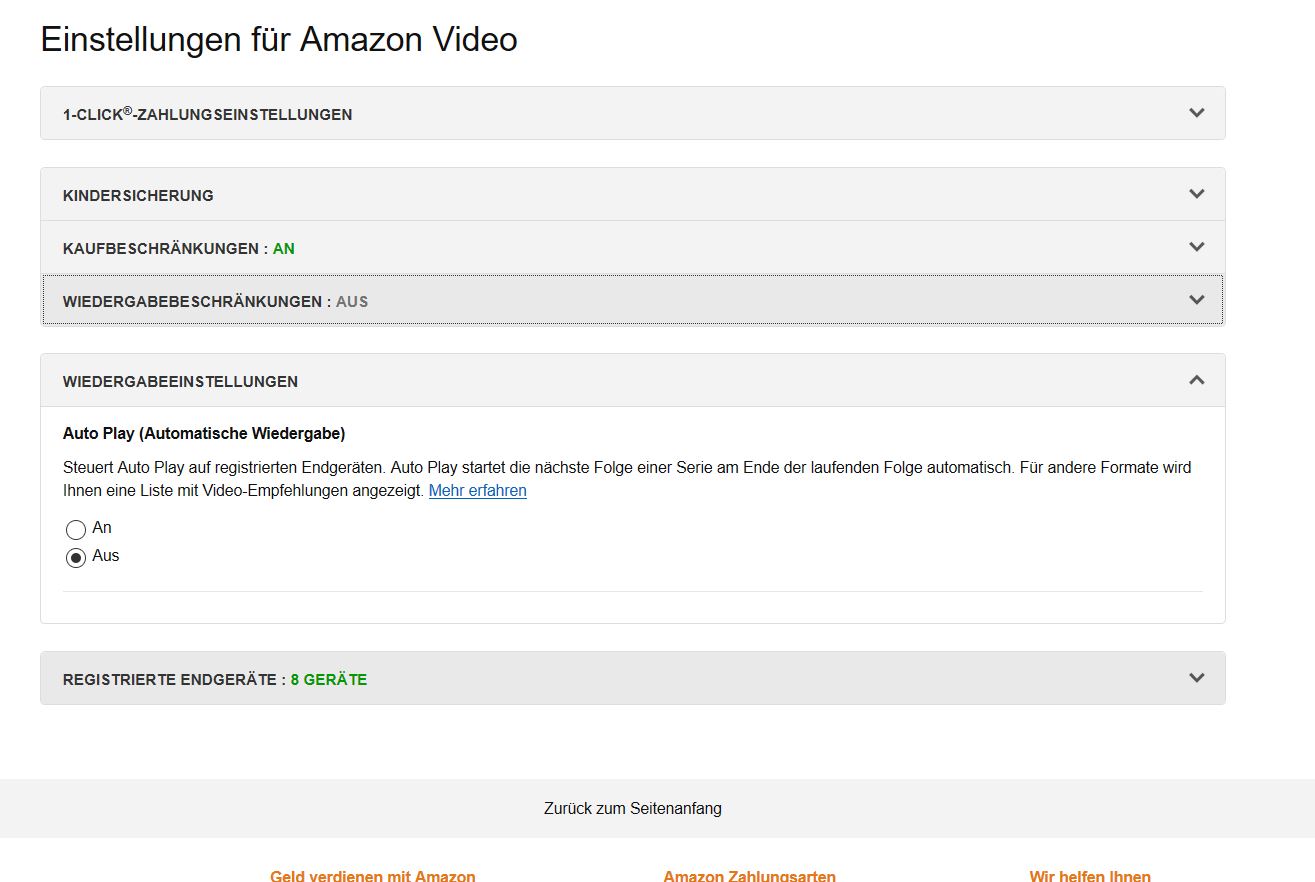Screen dimensions: 1315x882
Task: Expand the Kindersicherung chevron arrow
Action: pyautogui.click(x=1196, y=194)
